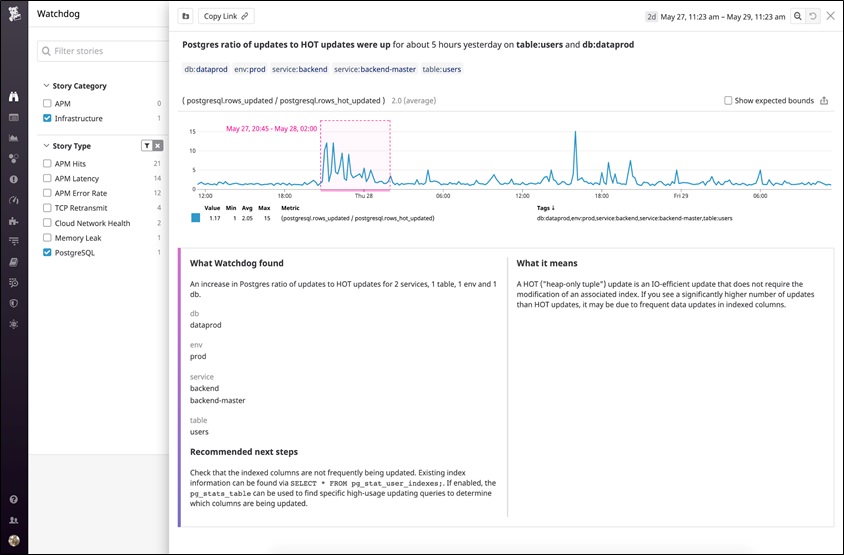Check the Memory Leak story type
Image resolution: width=844 pixels, height=555 pixels.
[x=47, y=237]
